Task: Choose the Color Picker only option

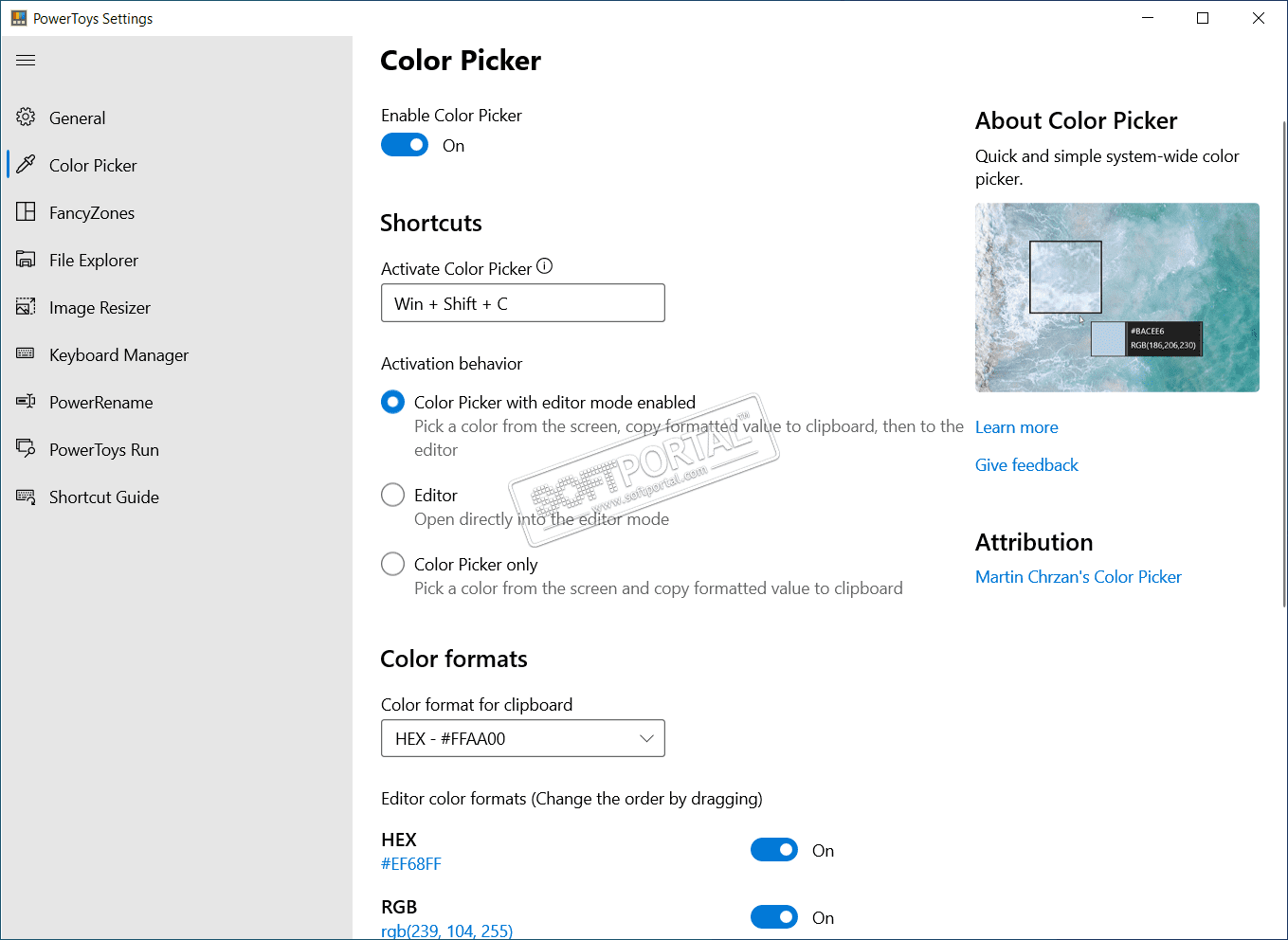Action: coord(392,564)
